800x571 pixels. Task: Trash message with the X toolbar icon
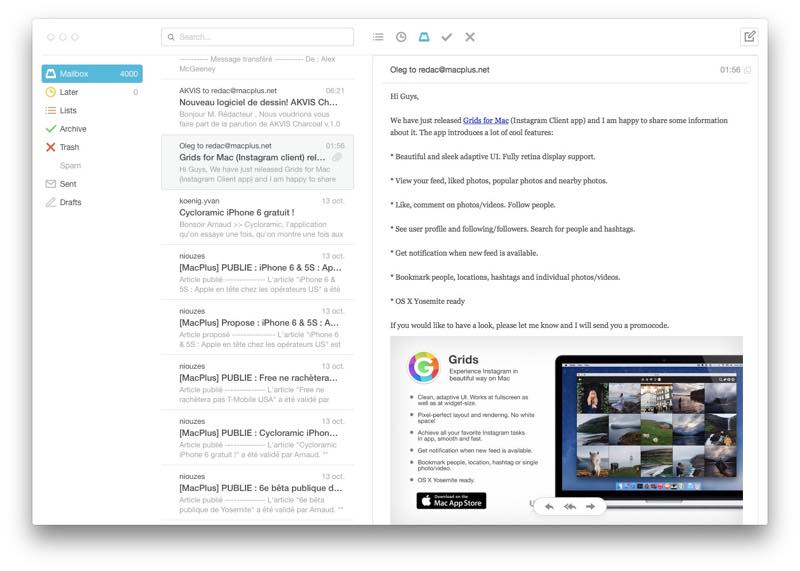470,37
